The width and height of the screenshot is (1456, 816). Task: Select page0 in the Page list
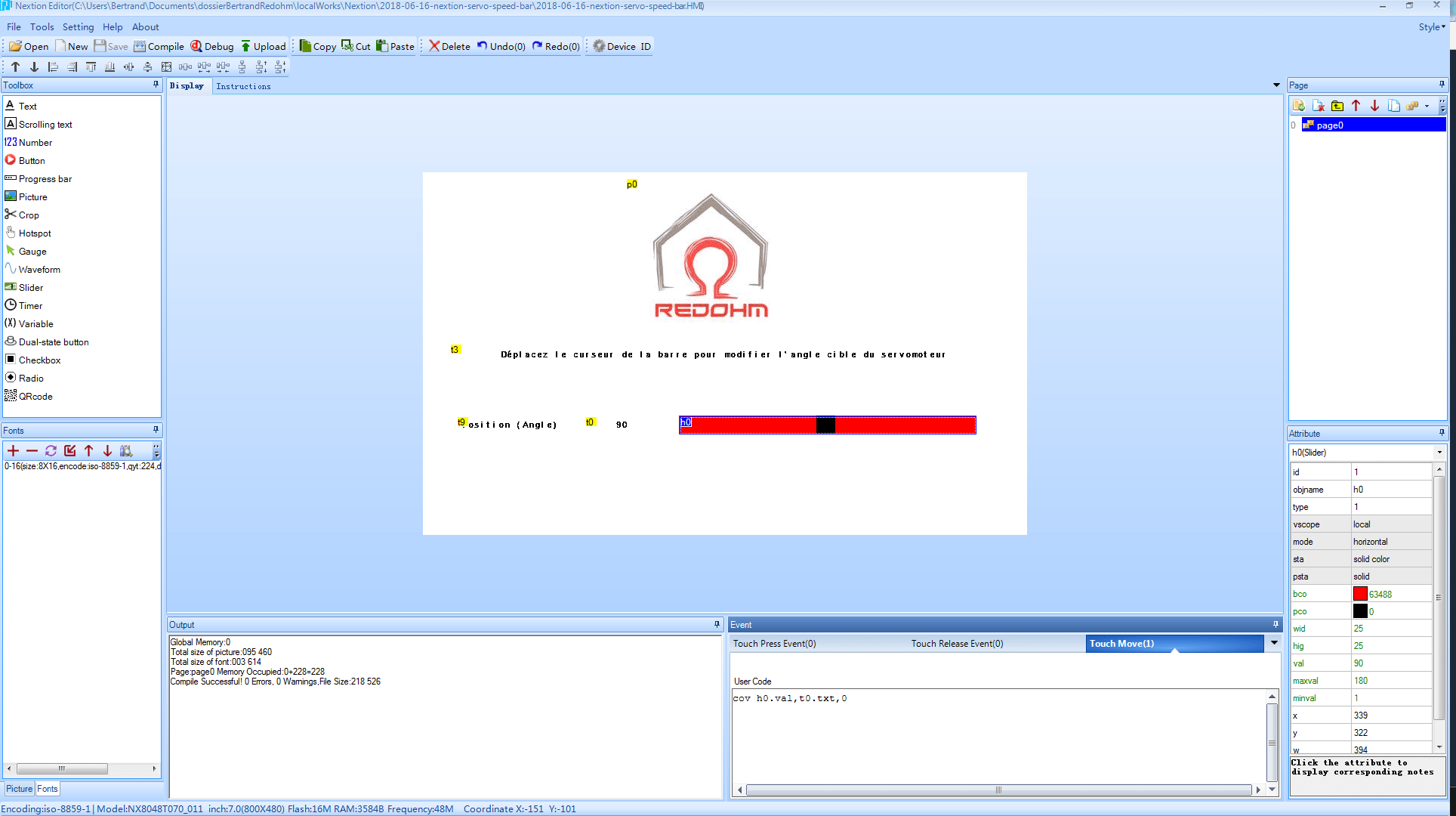pos(1374,125)
